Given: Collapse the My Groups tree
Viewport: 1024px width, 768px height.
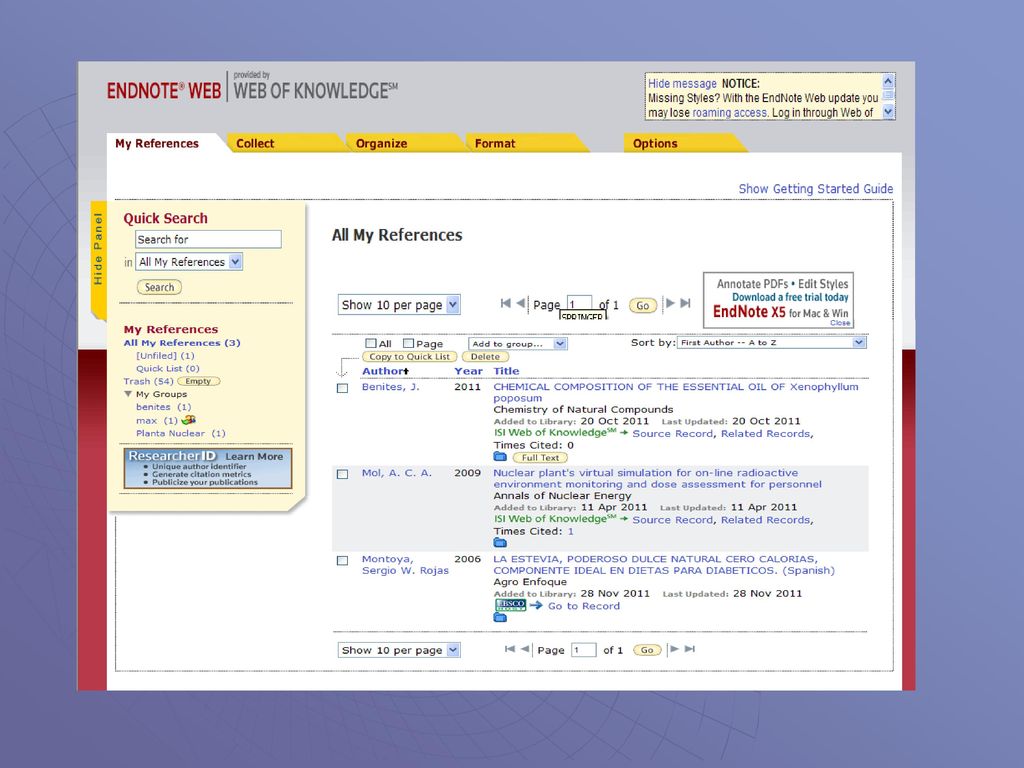Looking at the screenshot, I should (128, 394).
